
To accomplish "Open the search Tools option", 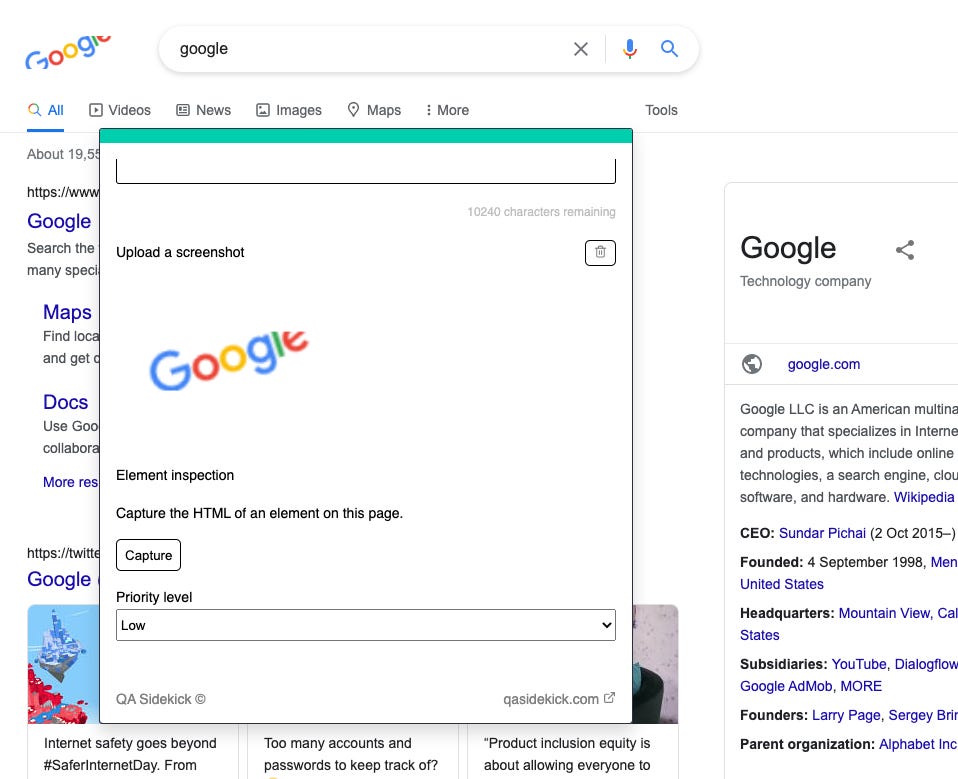I will 661,110.
